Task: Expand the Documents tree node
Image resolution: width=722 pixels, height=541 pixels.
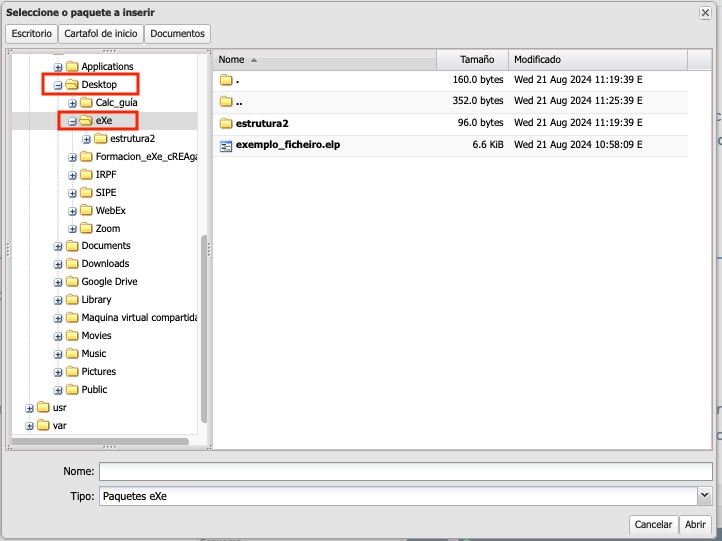Action: coord(58,246)
